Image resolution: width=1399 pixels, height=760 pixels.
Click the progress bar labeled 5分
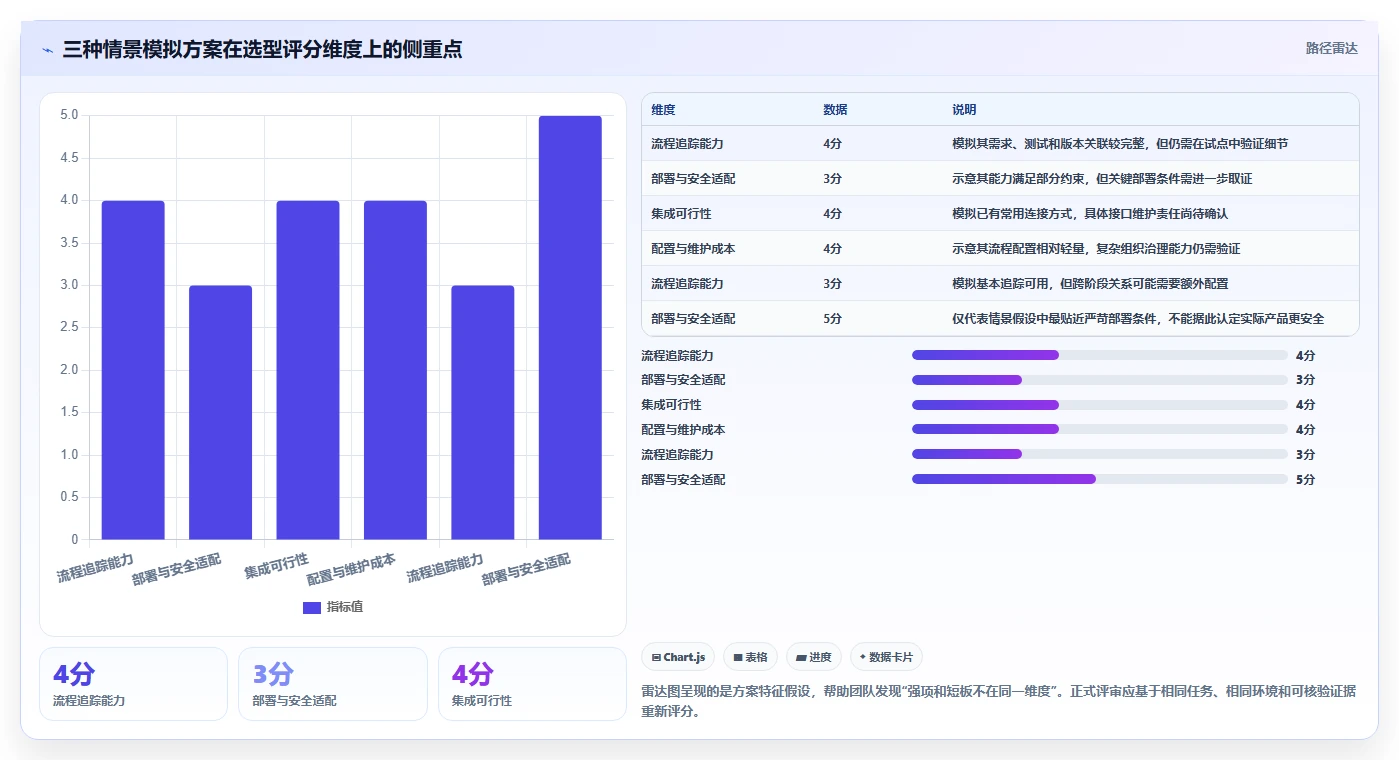pyautogui.click(x=1100, y=480)
